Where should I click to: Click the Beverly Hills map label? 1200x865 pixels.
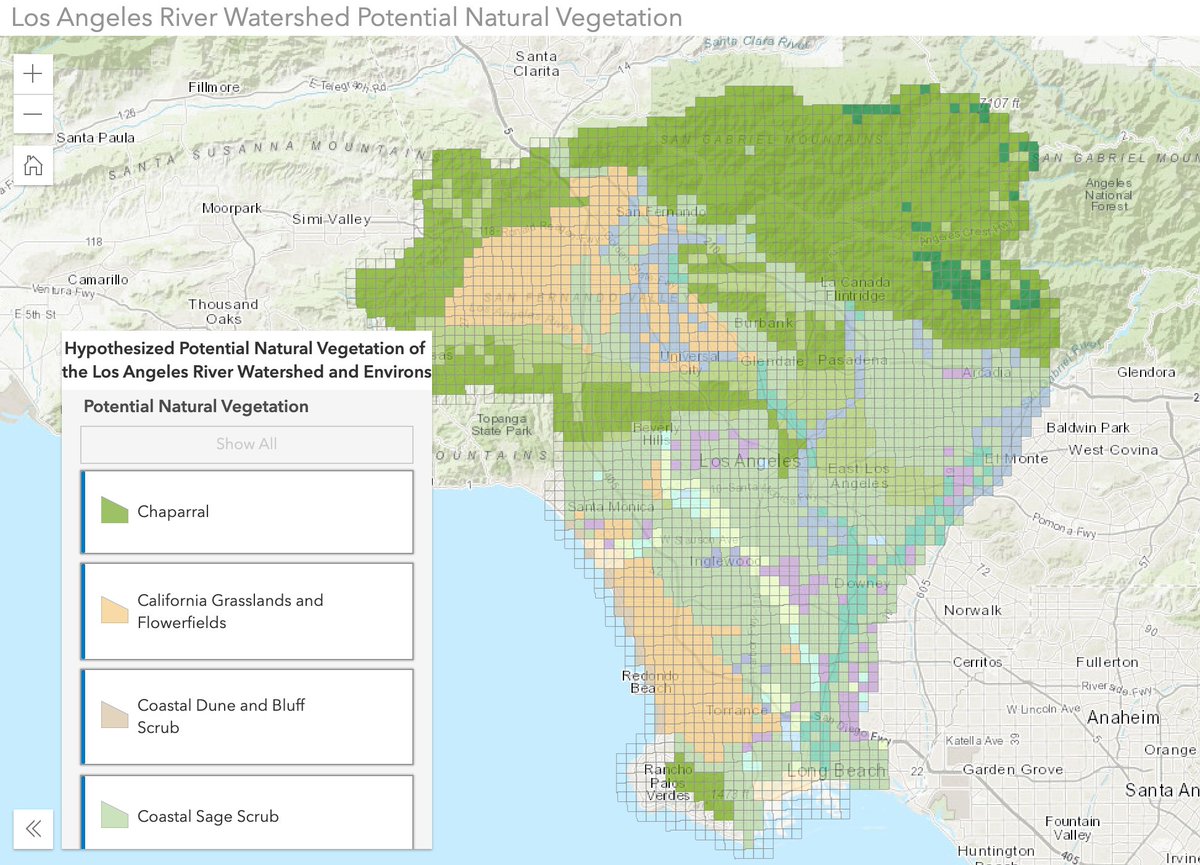655,434
